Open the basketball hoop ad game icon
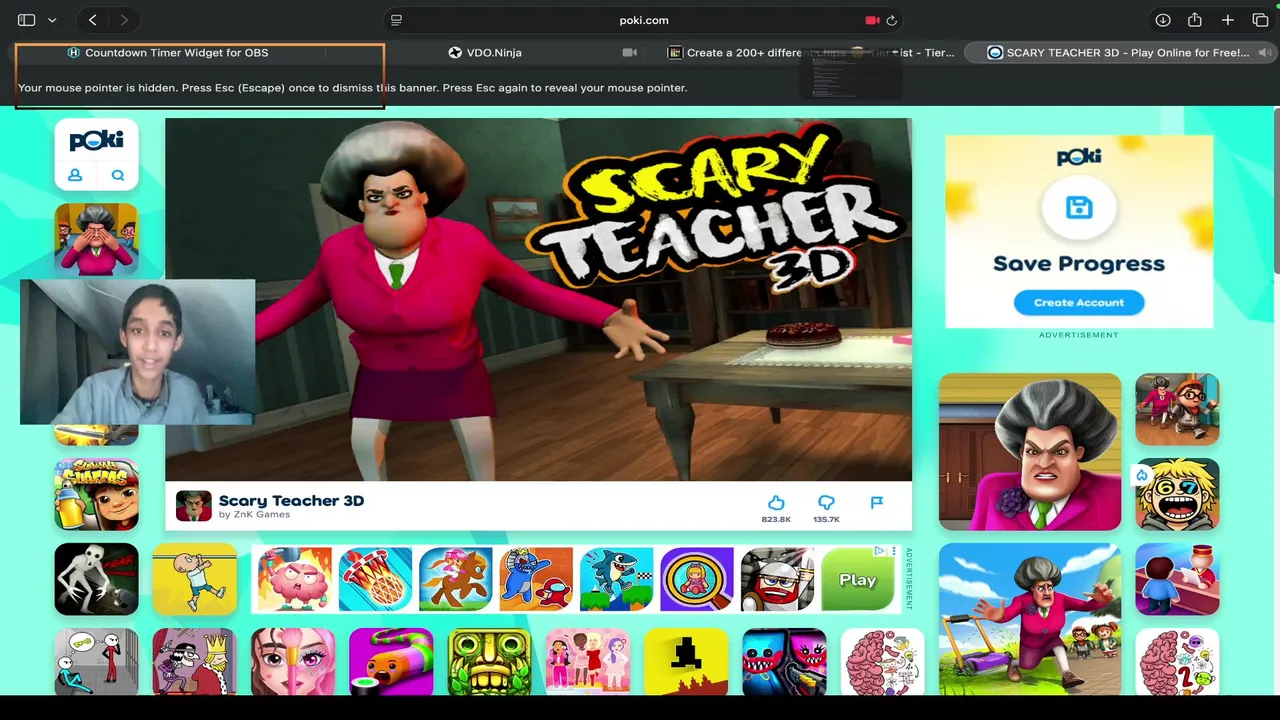1280x720 pixels. tap(375, 579)
